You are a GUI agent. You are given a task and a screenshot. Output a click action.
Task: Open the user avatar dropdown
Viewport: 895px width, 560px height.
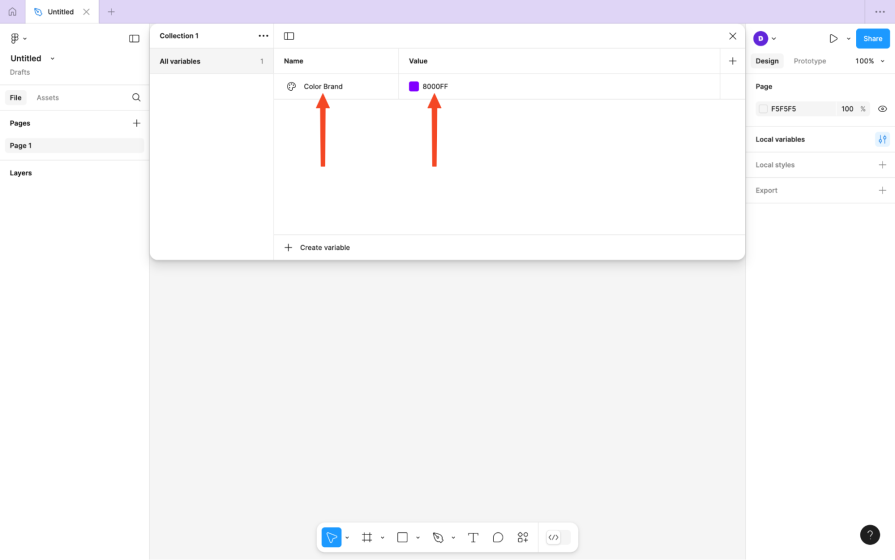pyautogui.click(x=774, y=39)
